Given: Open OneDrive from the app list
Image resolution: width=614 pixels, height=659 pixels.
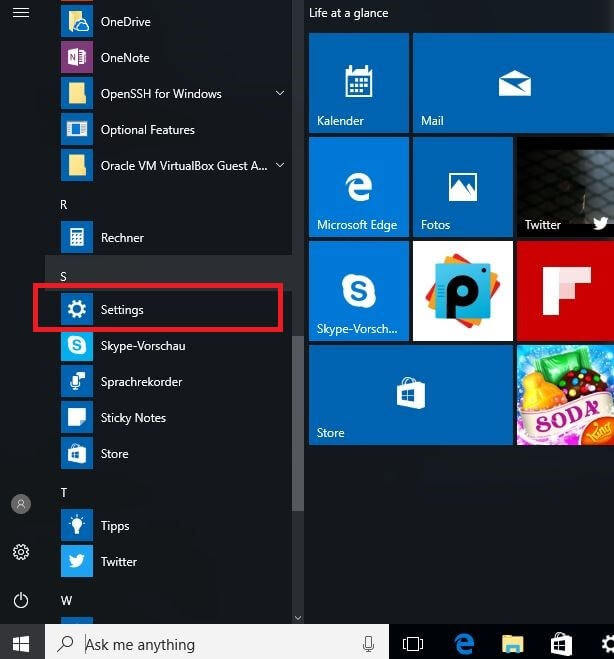Looking at the screenshot, I should tap(168, 21).
